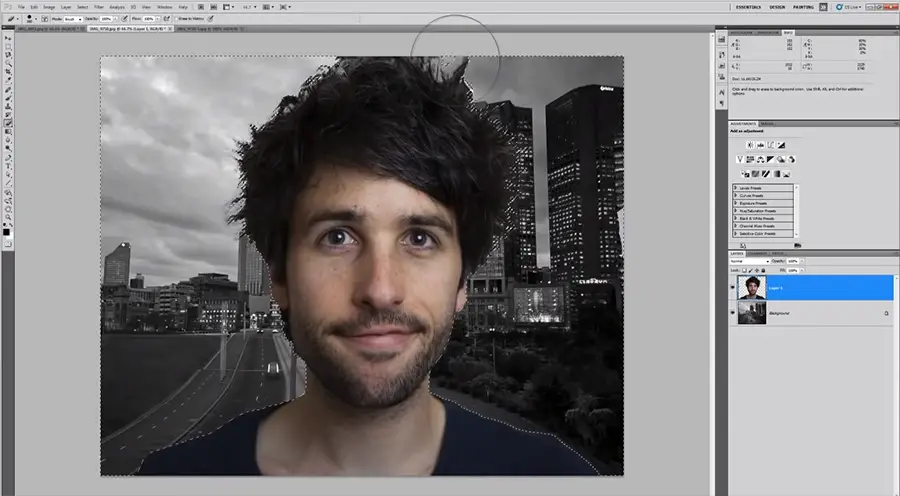Switch to the Painting workspace
The image size is (900, 496).
click(x=803, y=7)
